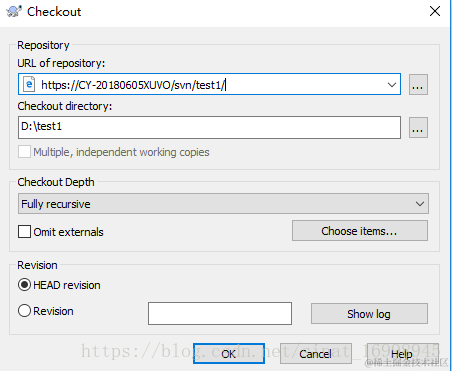Browse for the repository URL with the ... button
452x371 pixels.
[418, 84]
